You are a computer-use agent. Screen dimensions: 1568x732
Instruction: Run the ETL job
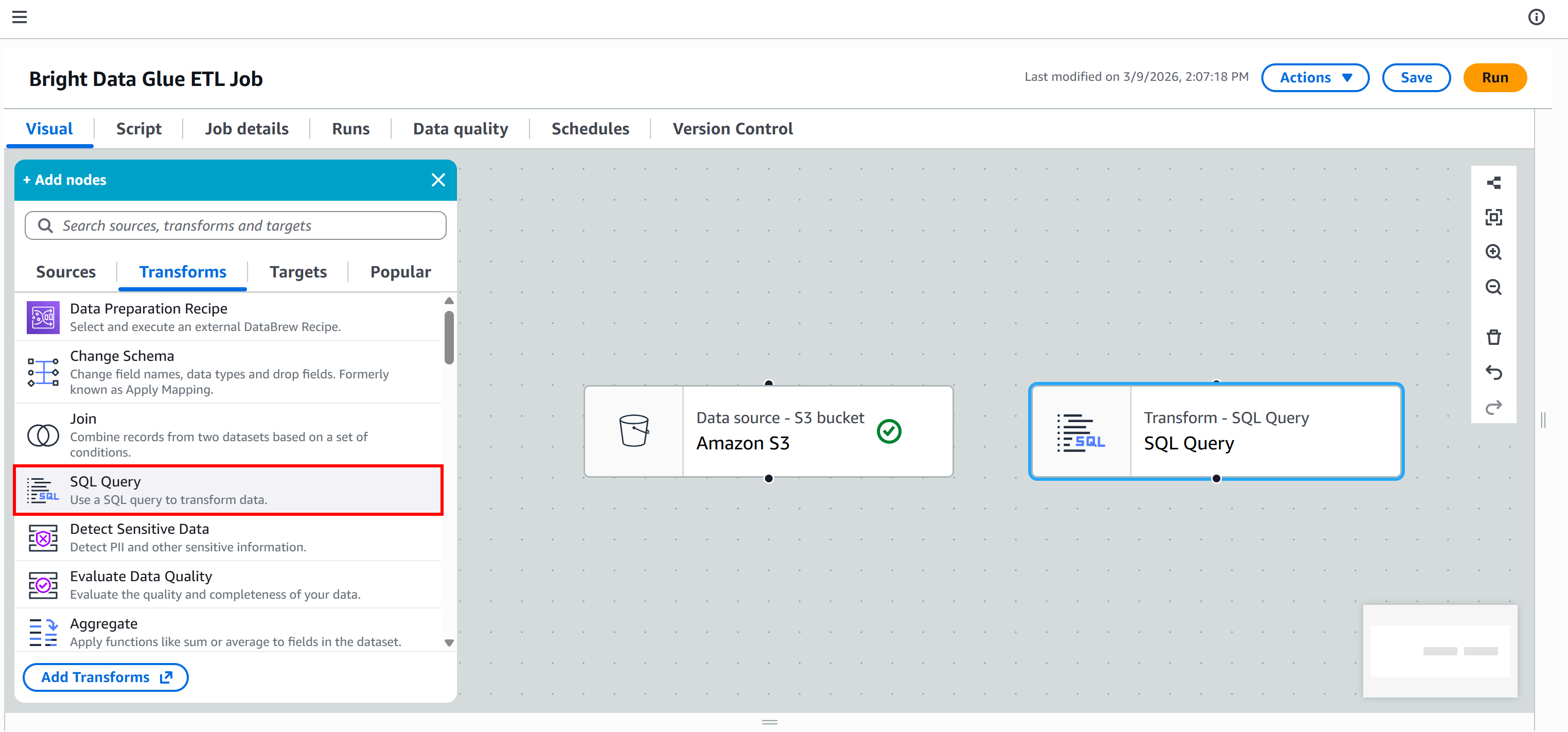(1494, 78)
